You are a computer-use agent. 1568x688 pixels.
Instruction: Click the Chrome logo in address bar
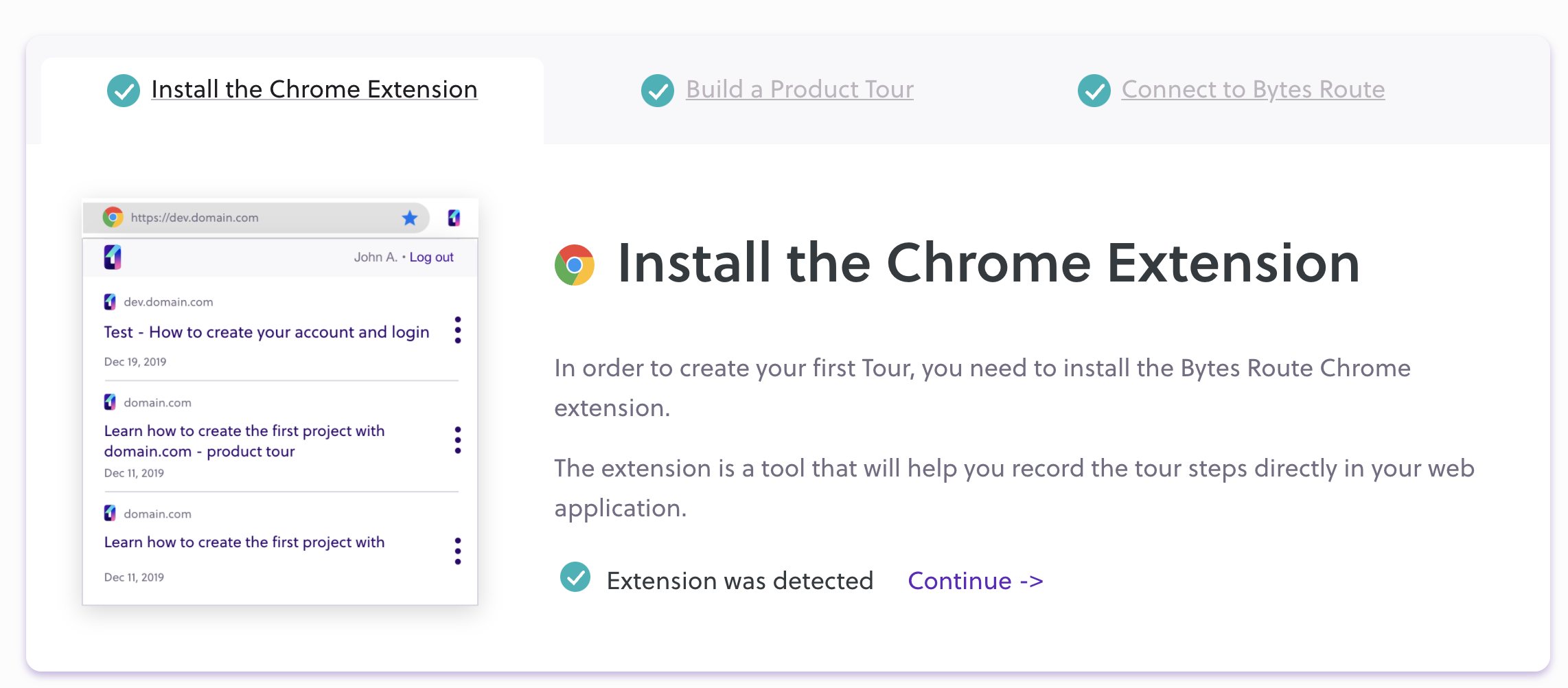tap(113, 218)
